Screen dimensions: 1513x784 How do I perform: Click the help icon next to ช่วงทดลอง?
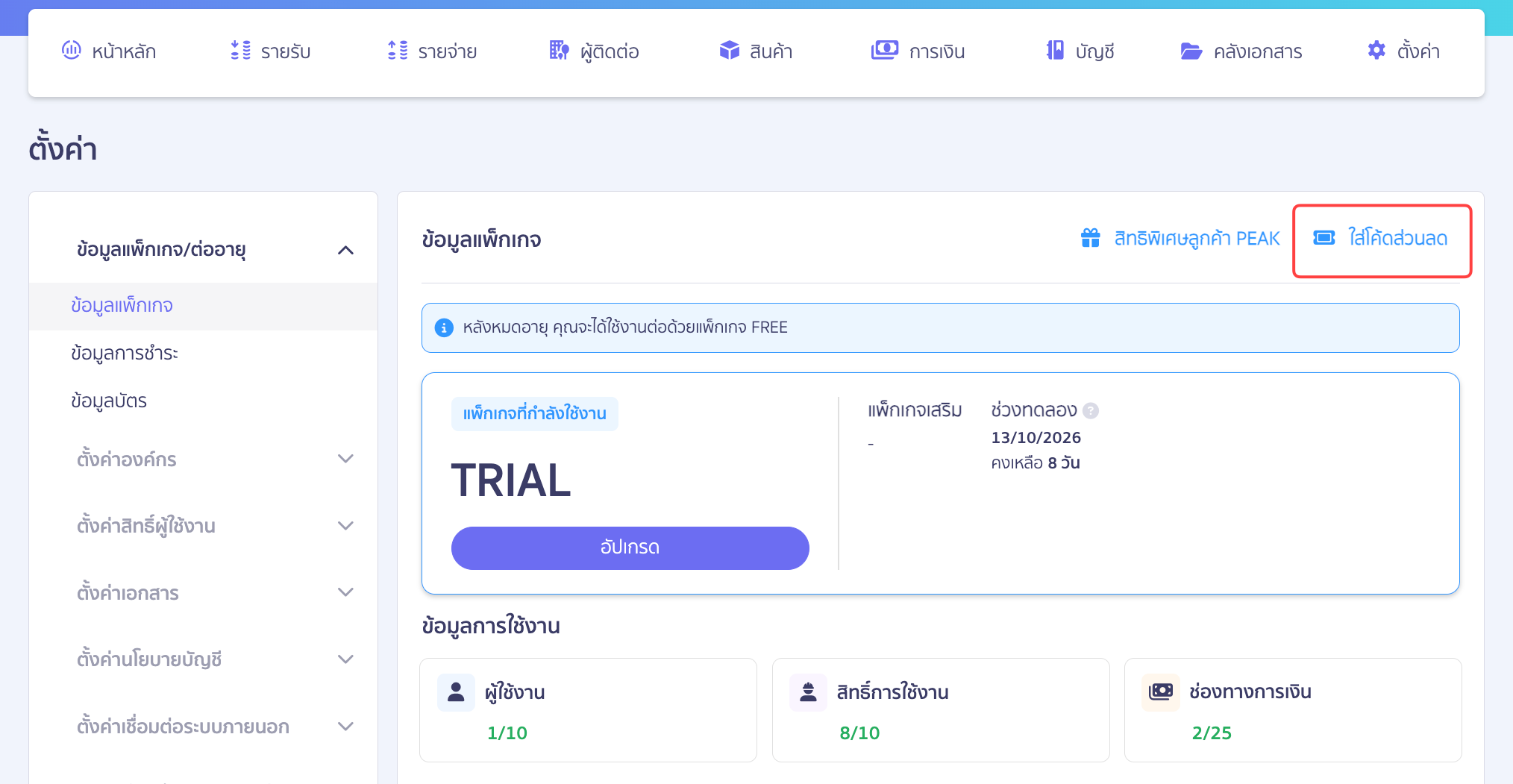click(1091, 410)
